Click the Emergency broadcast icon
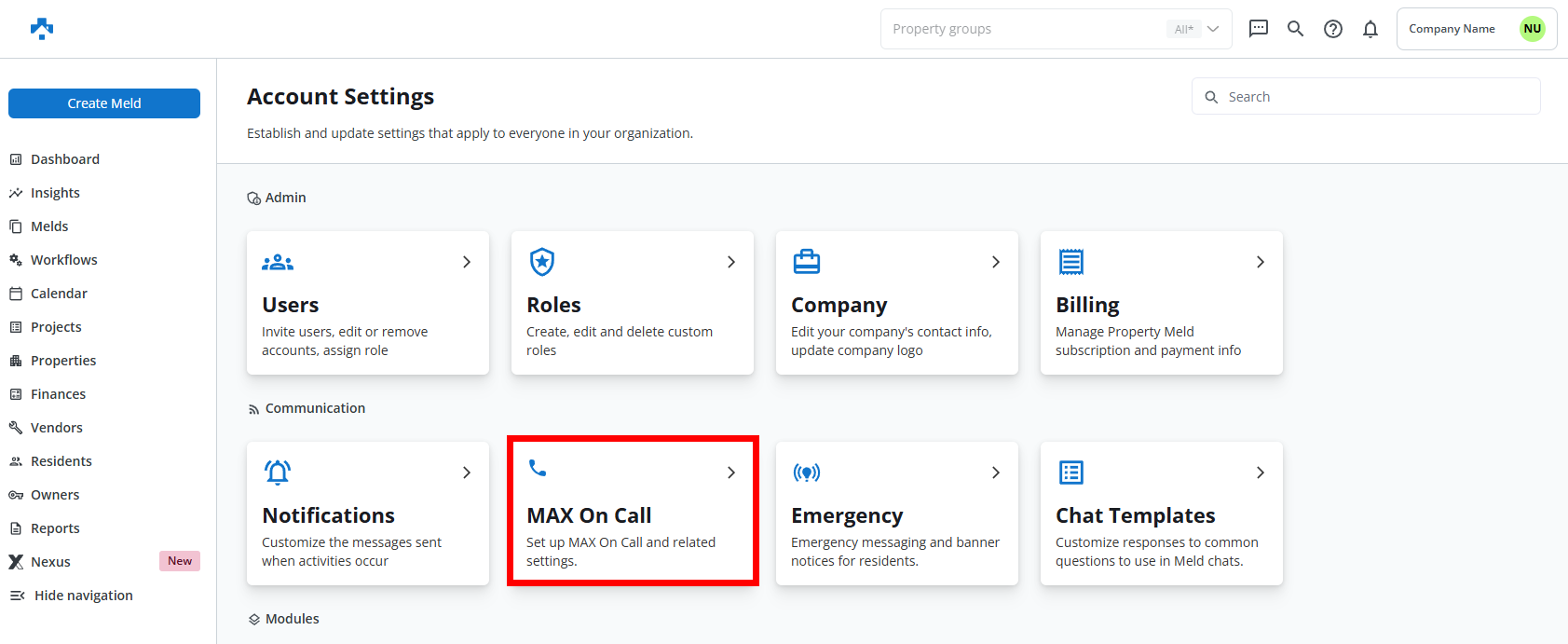 tap(807, 473)
